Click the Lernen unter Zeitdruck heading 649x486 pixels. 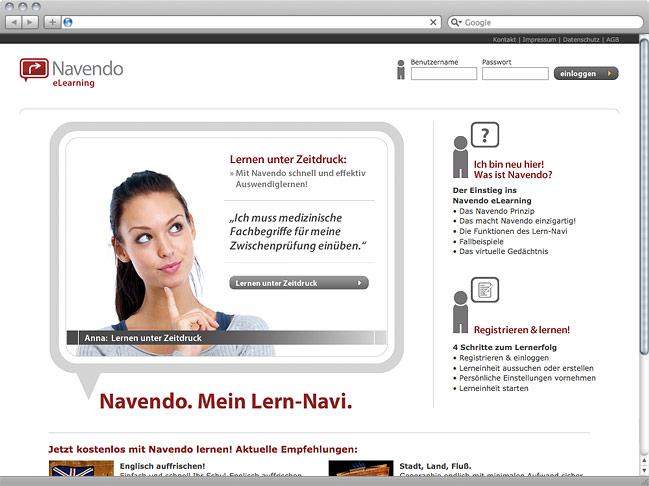click(288, 159)
